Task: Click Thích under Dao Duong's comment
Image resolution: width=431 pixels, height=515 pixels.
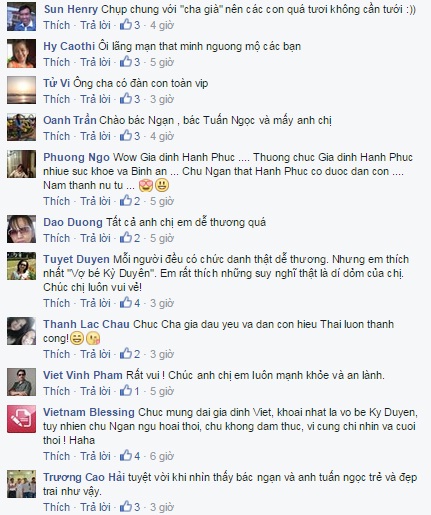Action: click(x=57, y=238)
